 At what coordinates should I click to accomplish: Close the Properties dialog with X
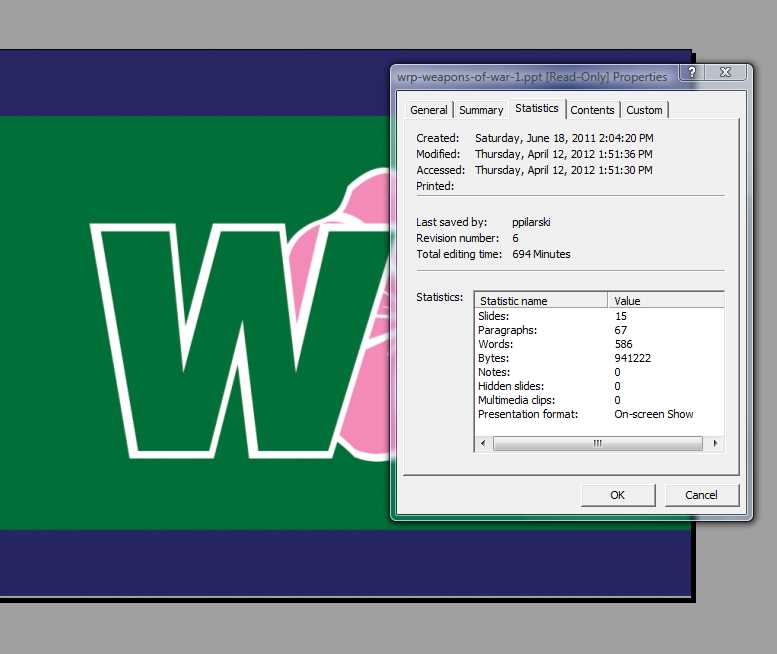pos(725,72)
